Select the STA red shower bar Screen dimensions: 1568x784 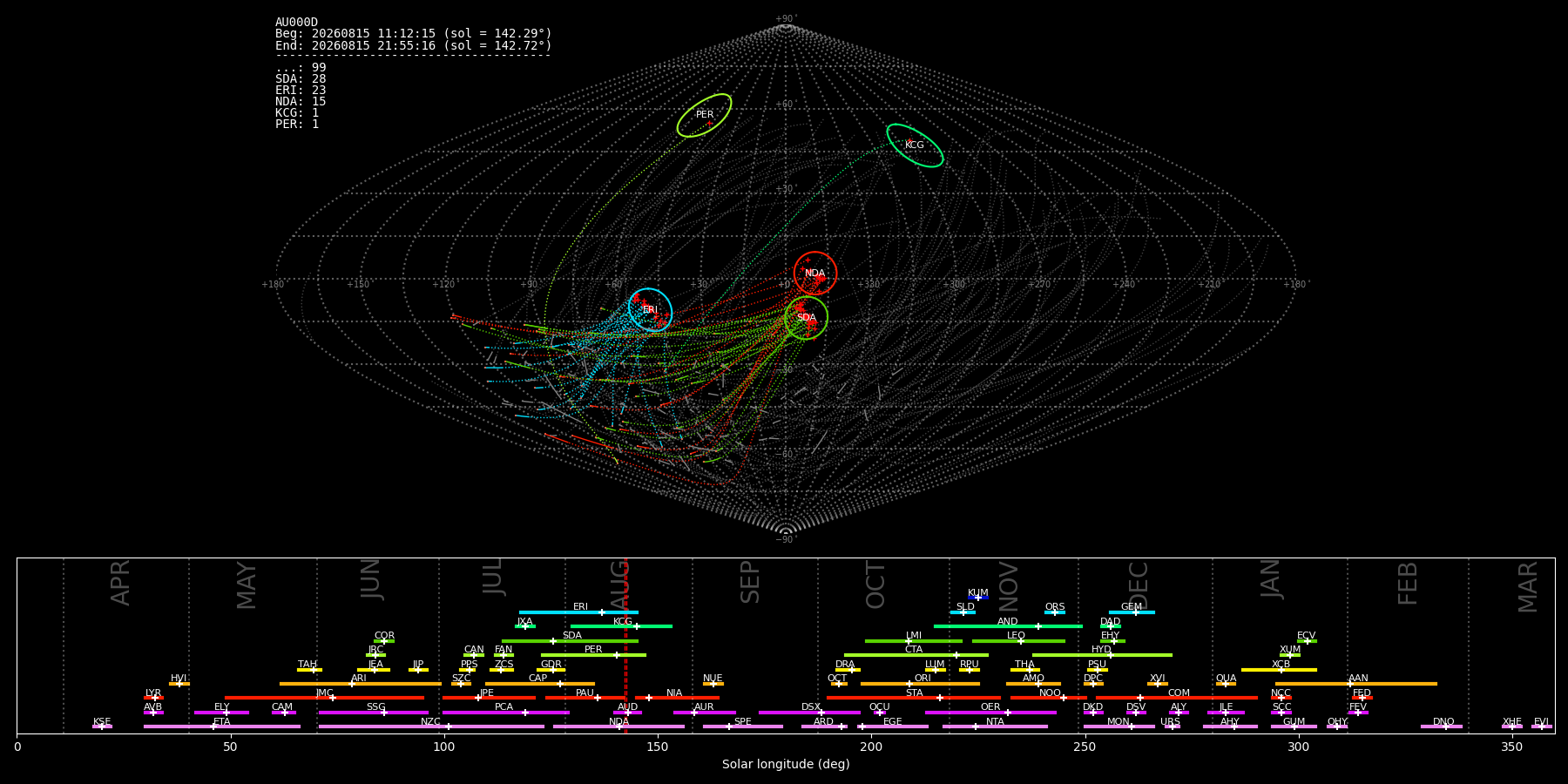(x=914, y=698)
